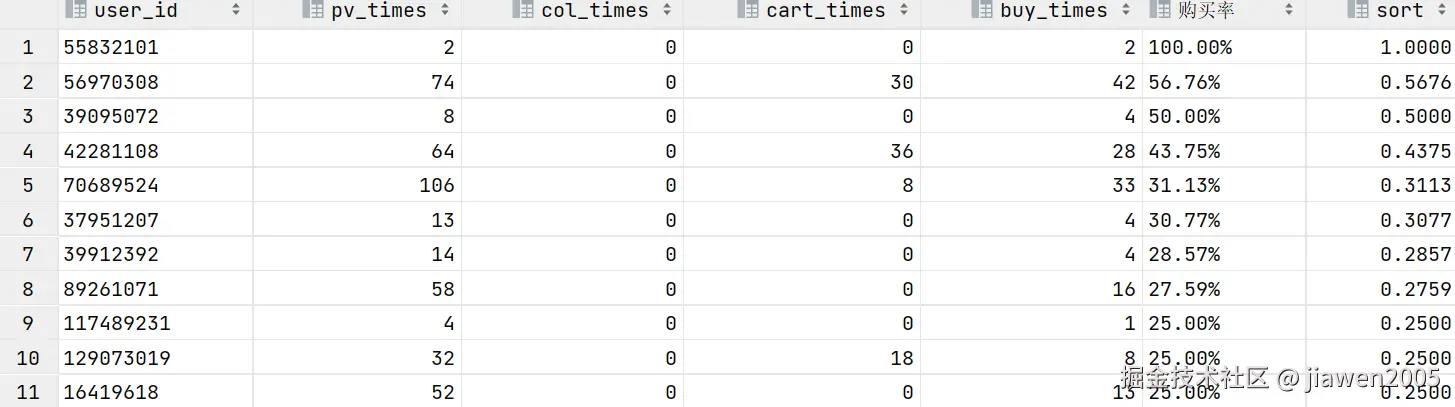Click the pv_times column icon
Screen dimensions: 1455x407
[x=313, y=10]
